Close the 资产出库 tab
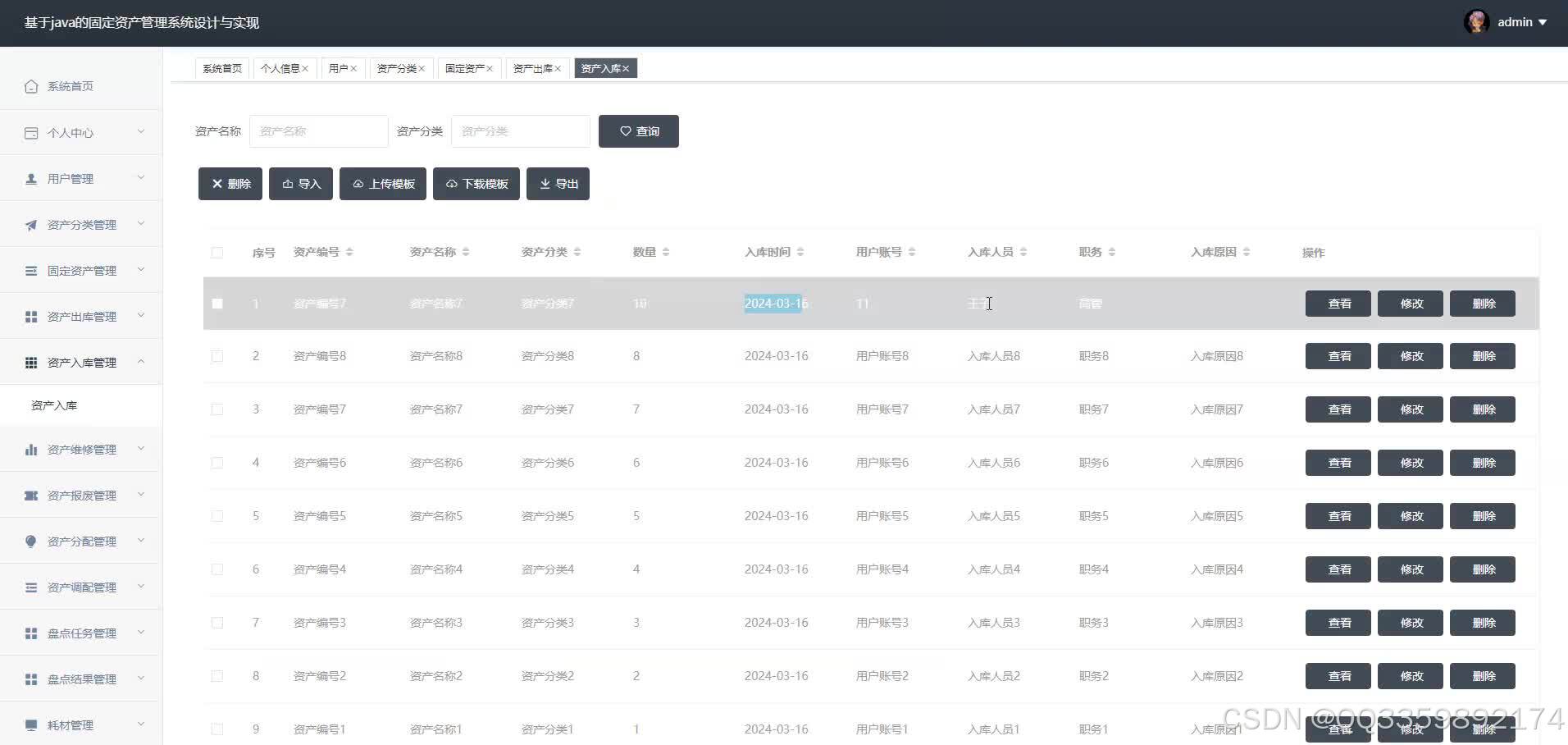Viewport: 1568px width, 745px height. [x=558, y=69]
